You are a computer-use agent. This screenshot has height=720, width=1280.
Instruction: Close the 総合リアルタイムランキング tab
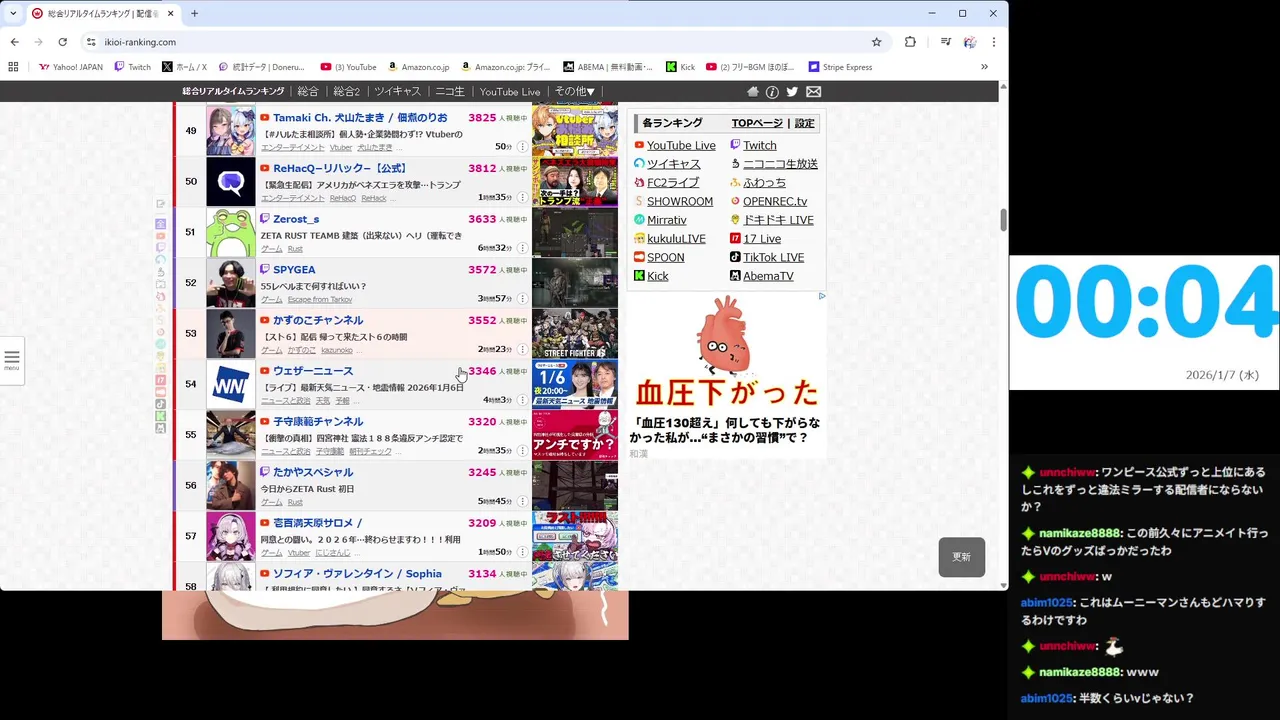point(170,14)
